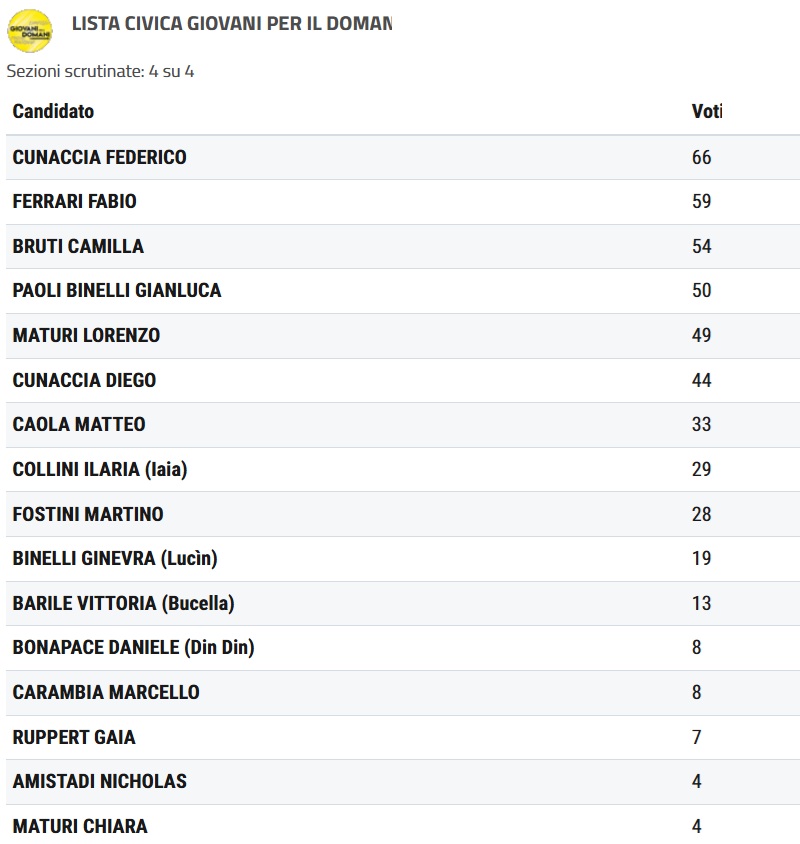Image resolution: width=800 pixels, height=844 pixels.
Task: Click Binelli Ginevra (Lucìn) candidate name
Action: coord(115,558)
